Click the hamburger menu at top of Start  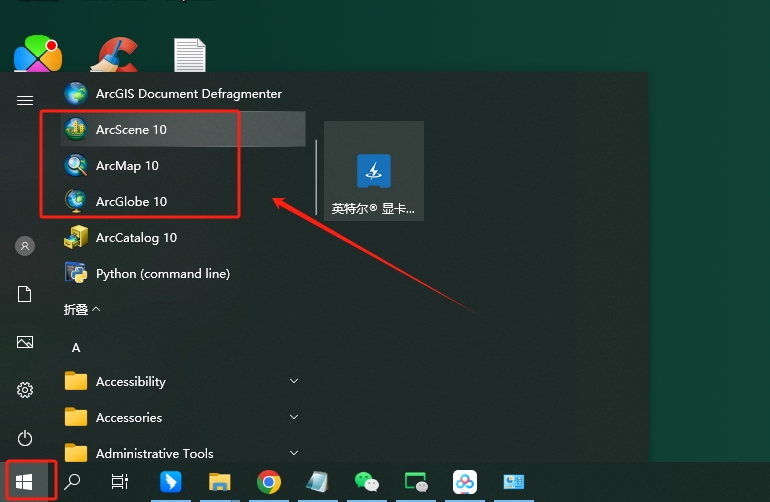coord(25,101)
